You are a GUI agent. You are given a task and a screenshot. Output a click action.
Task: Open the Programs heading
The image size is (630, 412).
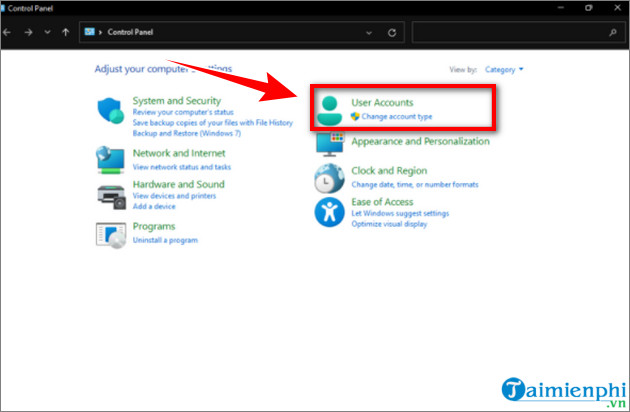tap(154, 226)
